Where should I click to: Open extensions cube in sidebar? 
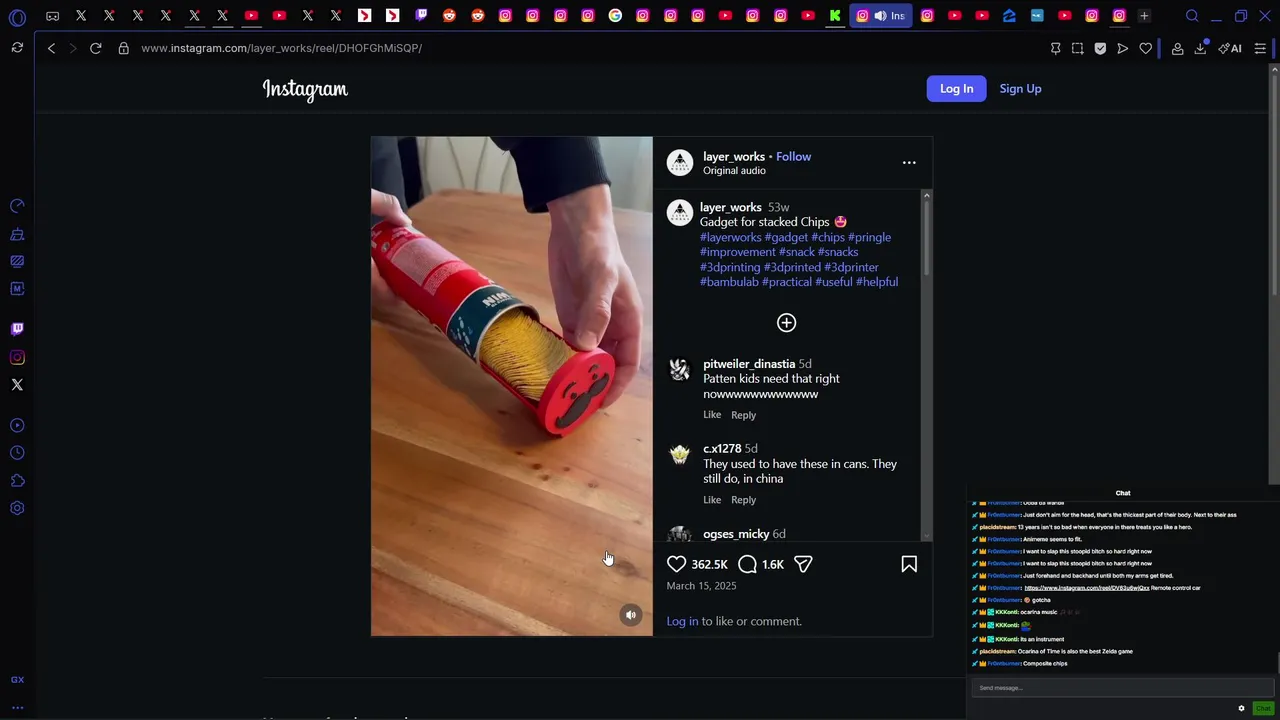click(17, 481)
